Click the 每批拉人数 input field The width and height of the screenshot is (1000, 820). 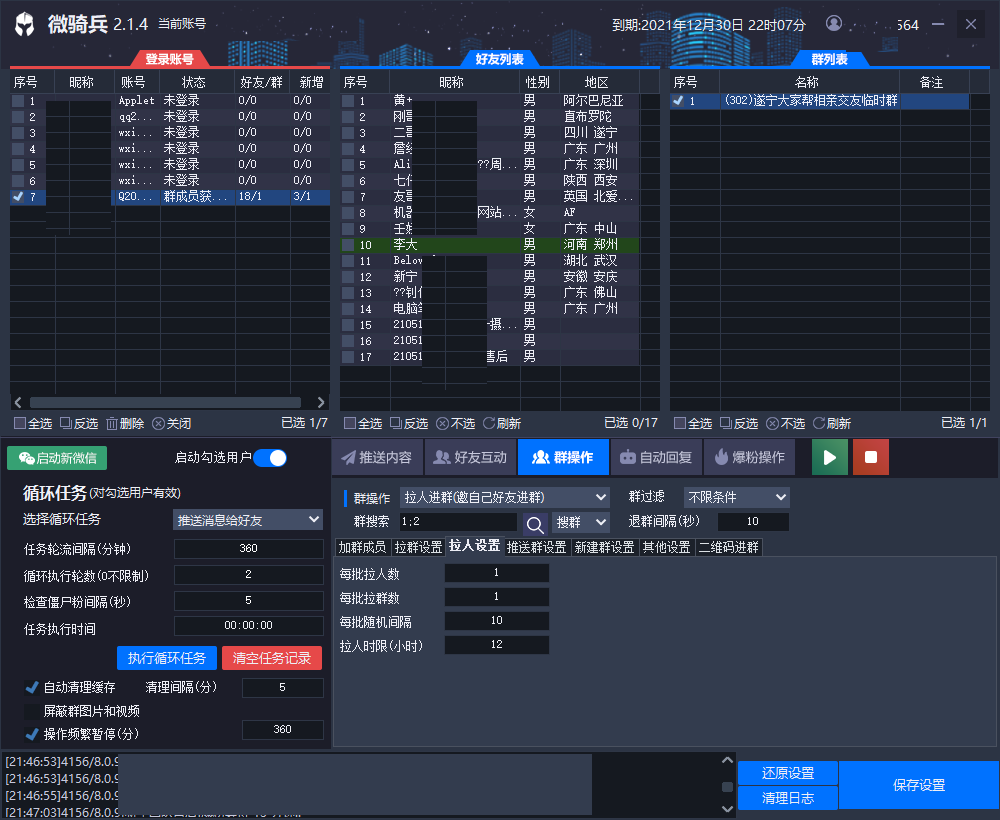pyautogui.click(x=496, y=573)
